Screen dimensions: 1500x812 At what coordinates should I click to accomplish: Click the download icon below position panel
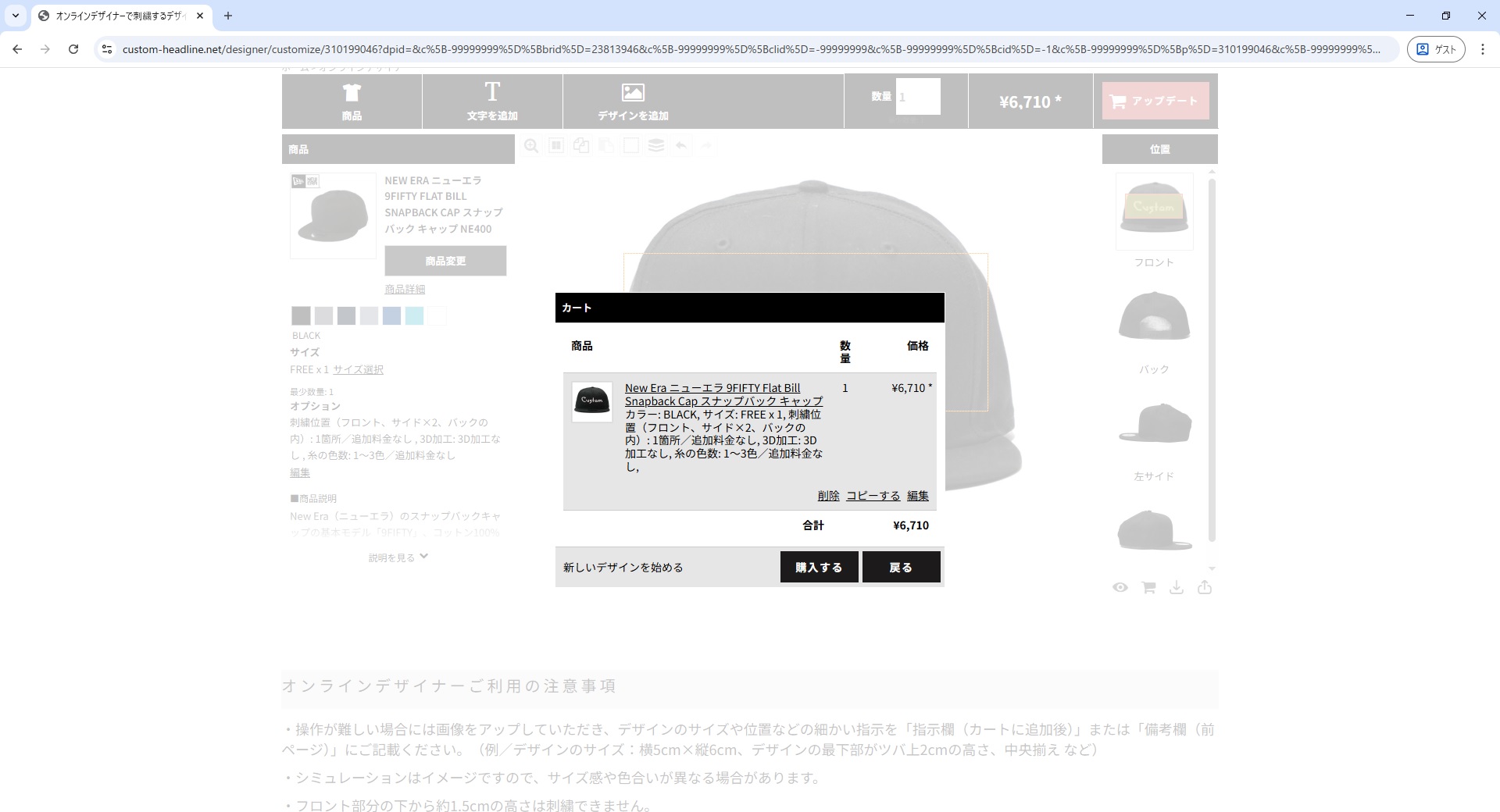point(1177,588)
